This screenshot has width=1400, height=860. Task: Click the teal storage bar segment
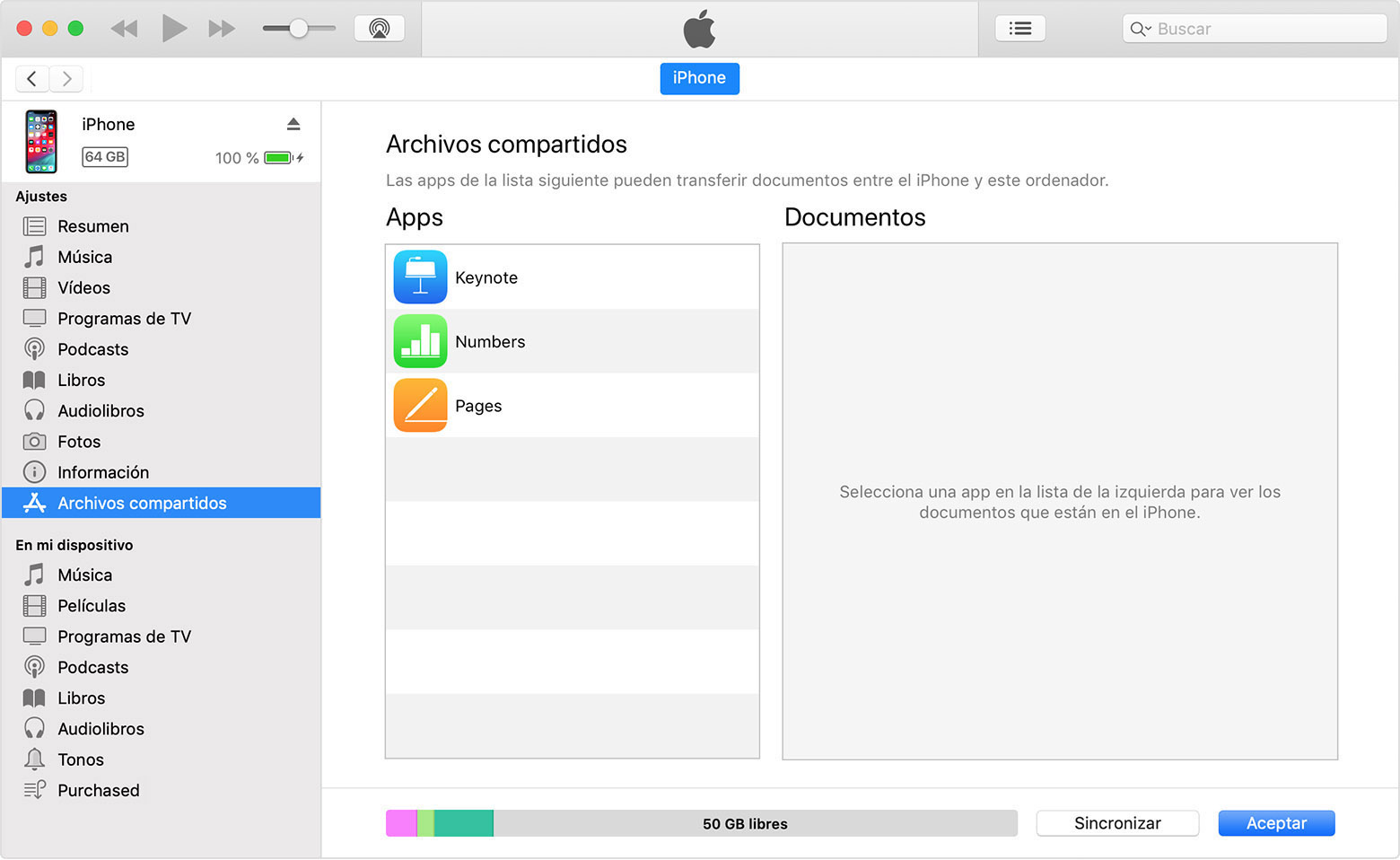tap(464, 823)
